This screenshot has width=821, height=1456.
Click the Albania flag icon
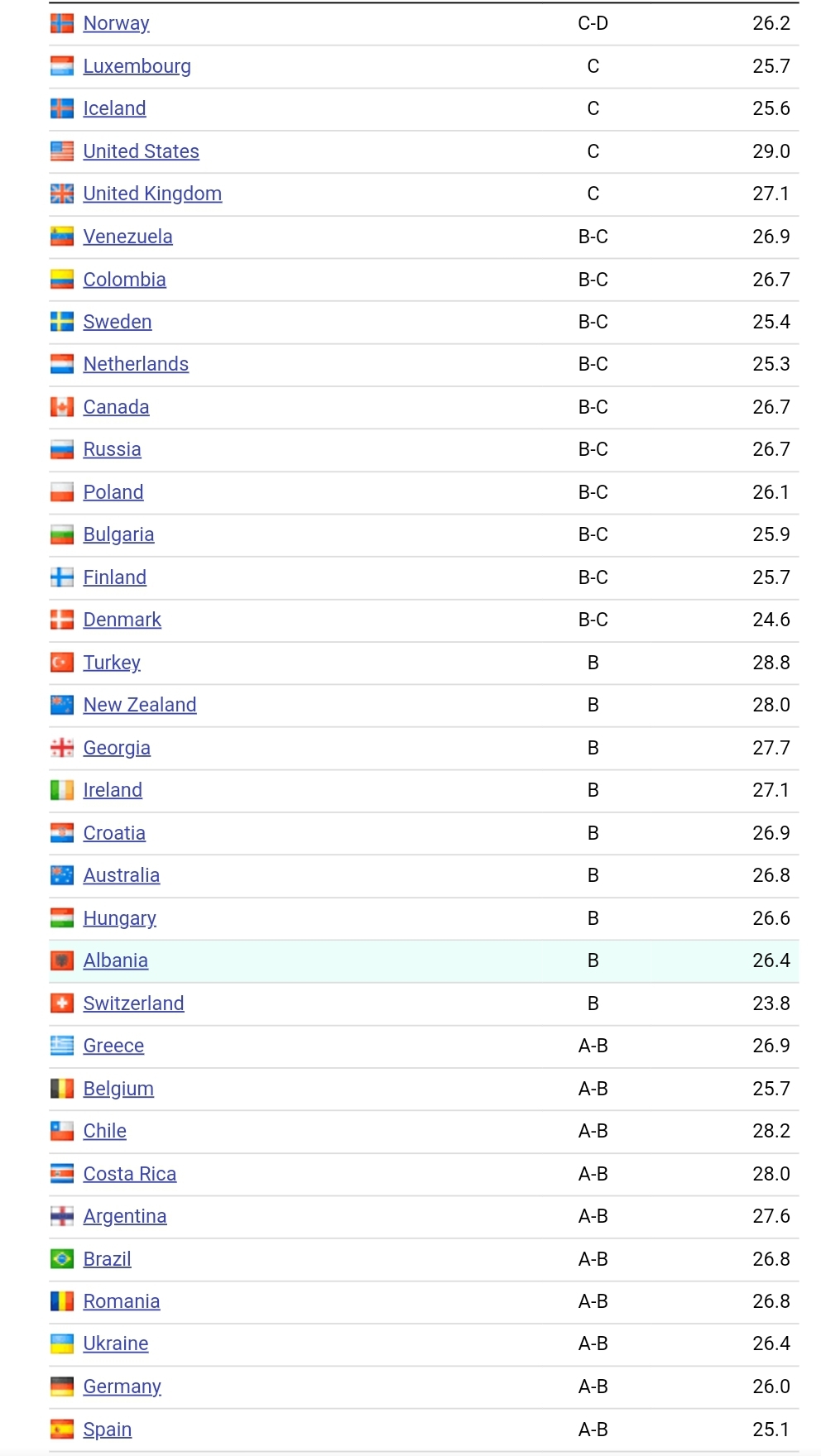tap(62, 960)
